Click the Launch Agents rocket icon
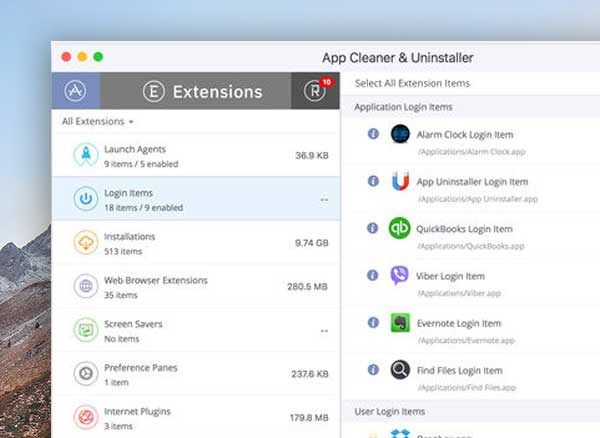 [x=86, y=155]
